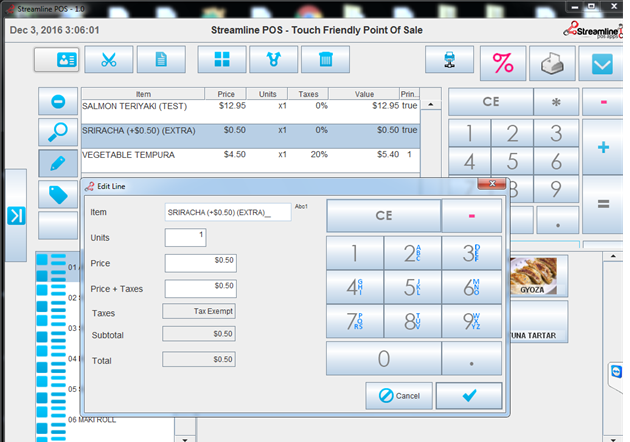Click the printer print receipt button
Image resolution: width=630 pixels, height=442 pixels.
(x=552, y=63)
